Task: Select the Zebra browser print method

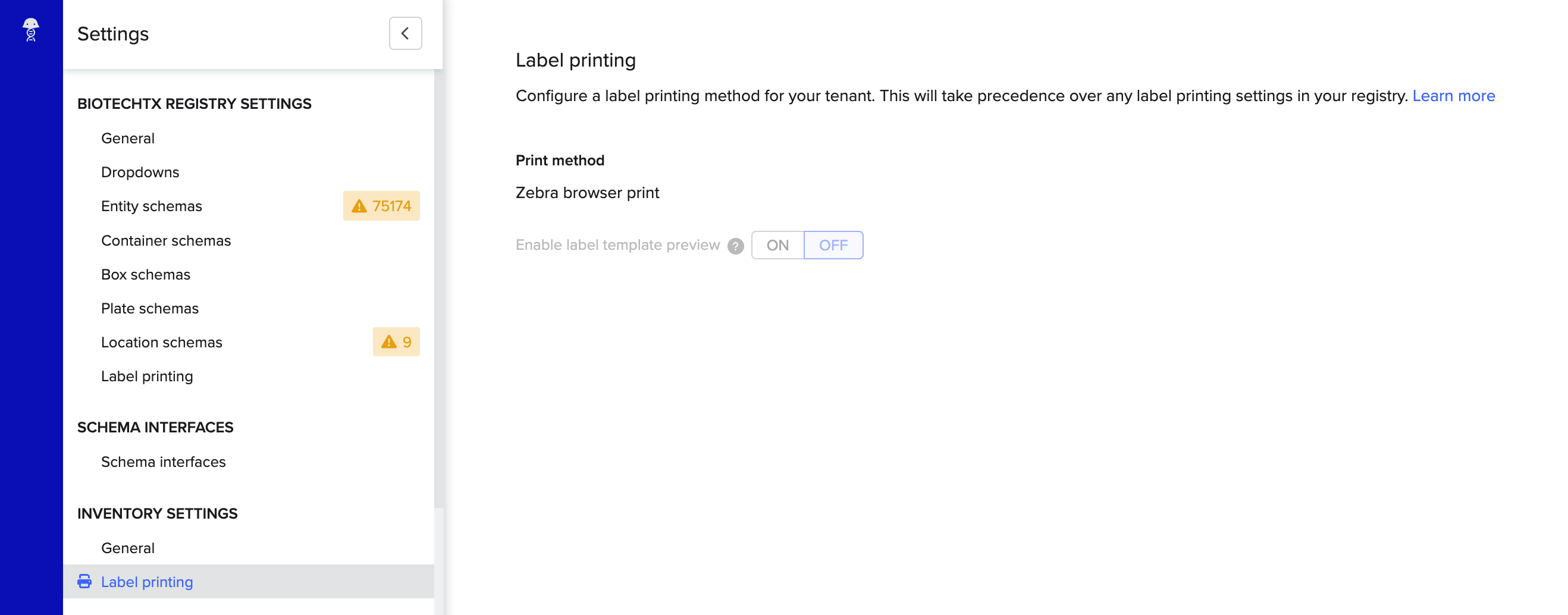Action: (587, 193)
